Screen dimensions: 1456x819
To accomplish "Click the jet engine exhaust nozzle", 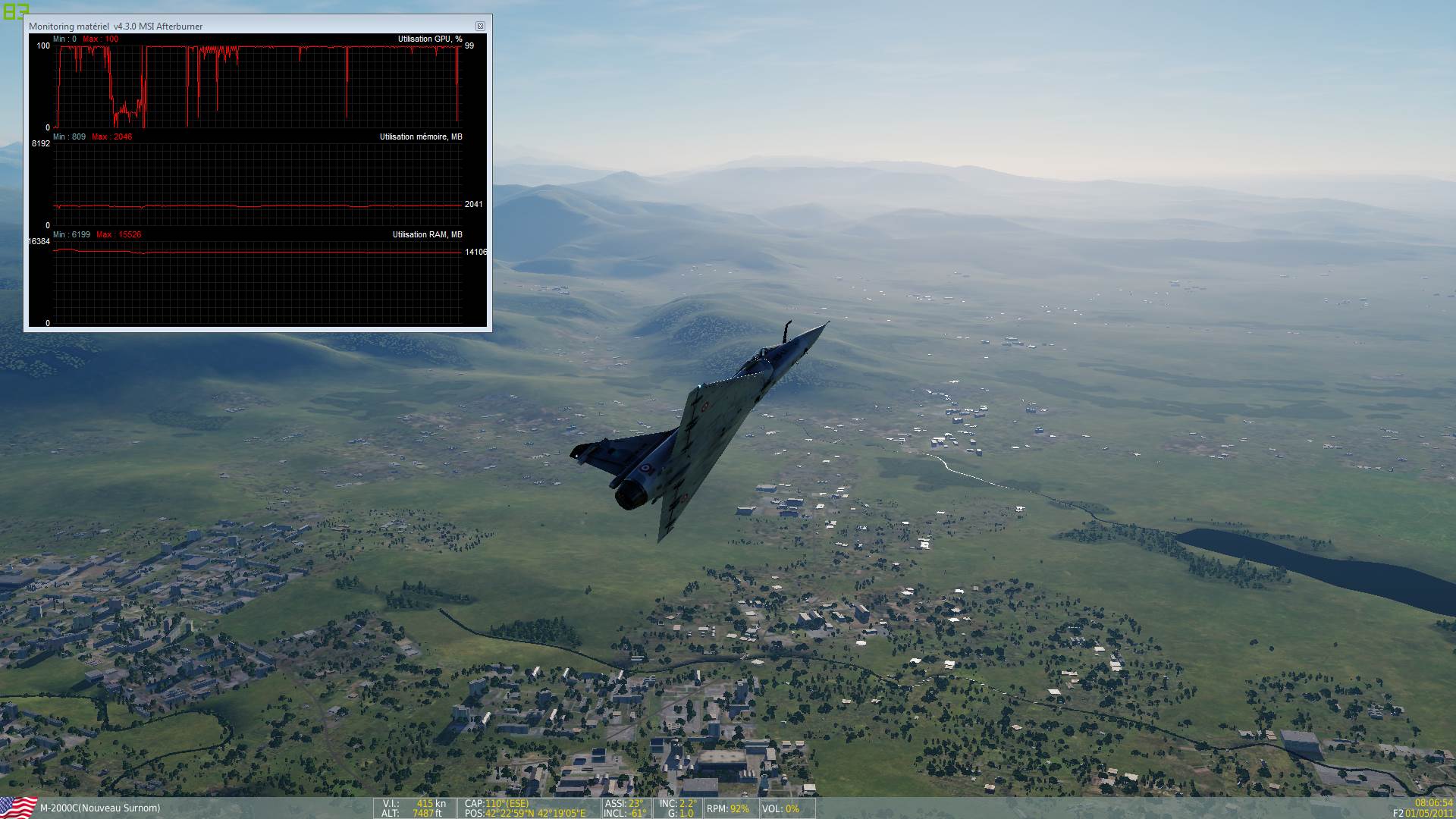I will [x=631, y=495].
